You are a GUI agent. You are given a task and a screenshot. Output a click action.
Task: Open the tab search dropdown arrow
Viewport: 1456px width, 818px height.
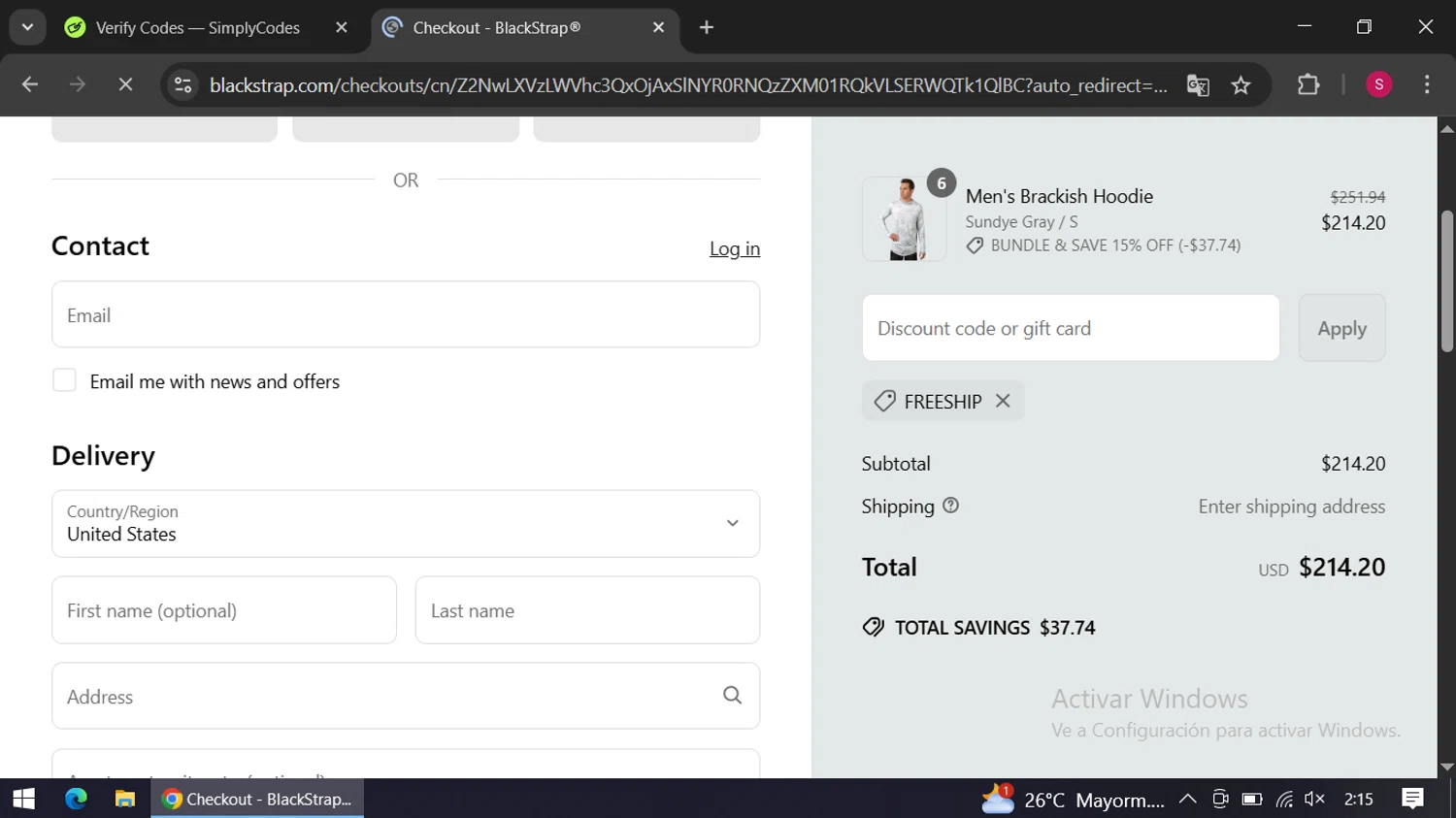tap(27, 27)
